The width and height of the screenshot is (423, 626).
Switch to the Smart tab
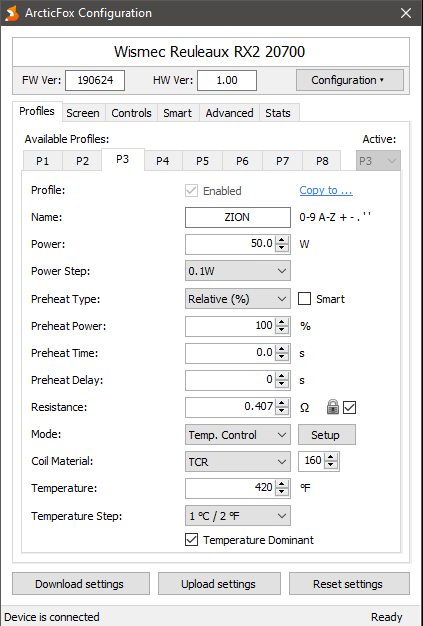coord(178,113)
